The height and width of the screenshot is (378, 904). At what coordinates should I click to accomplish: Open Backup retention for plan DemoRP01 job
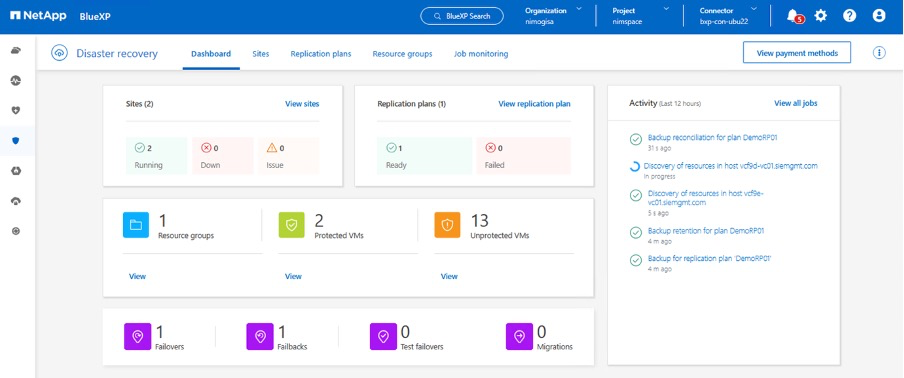click(x=706, y=230)
